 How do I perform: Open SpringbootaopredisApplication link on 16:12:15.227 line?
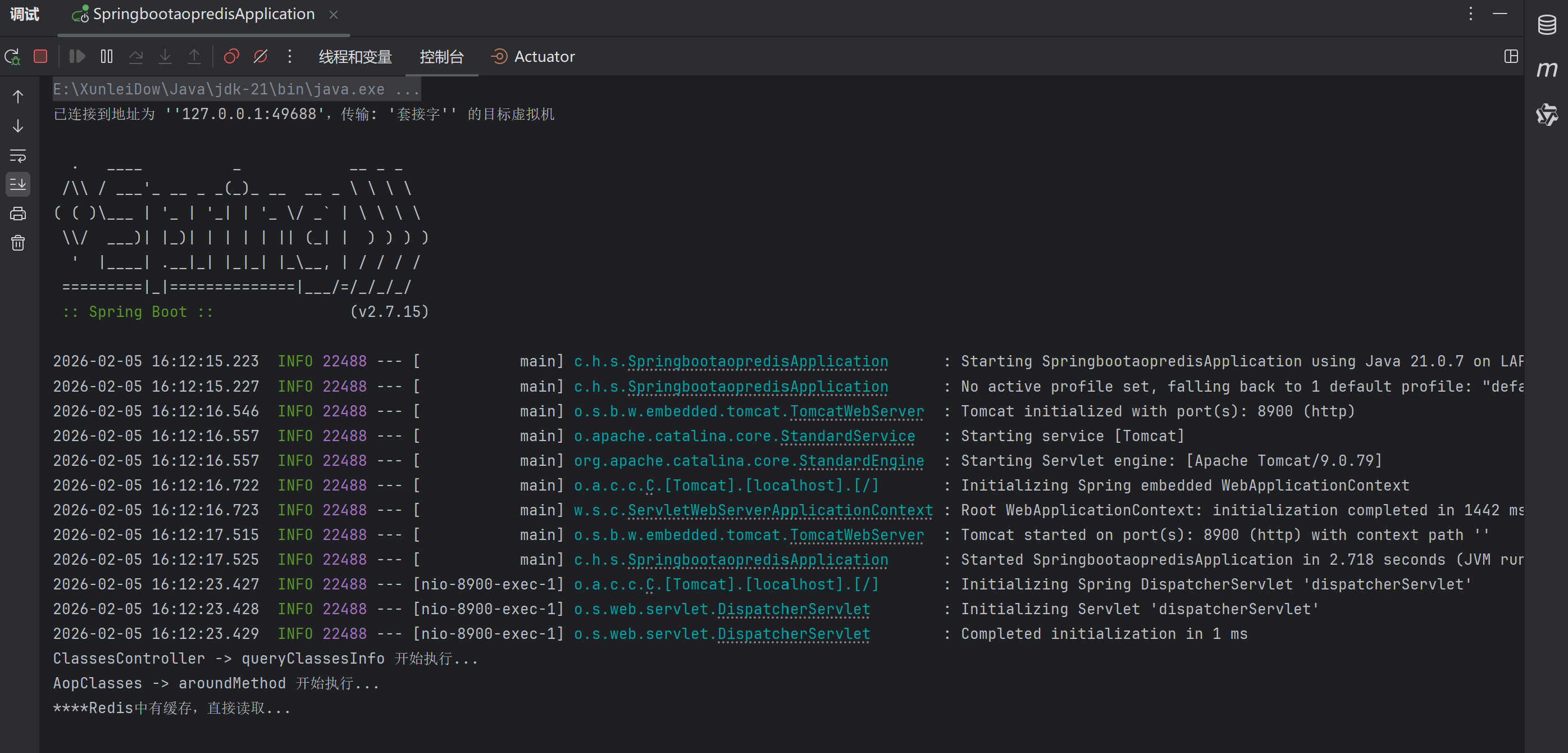[x=758, y=386]
